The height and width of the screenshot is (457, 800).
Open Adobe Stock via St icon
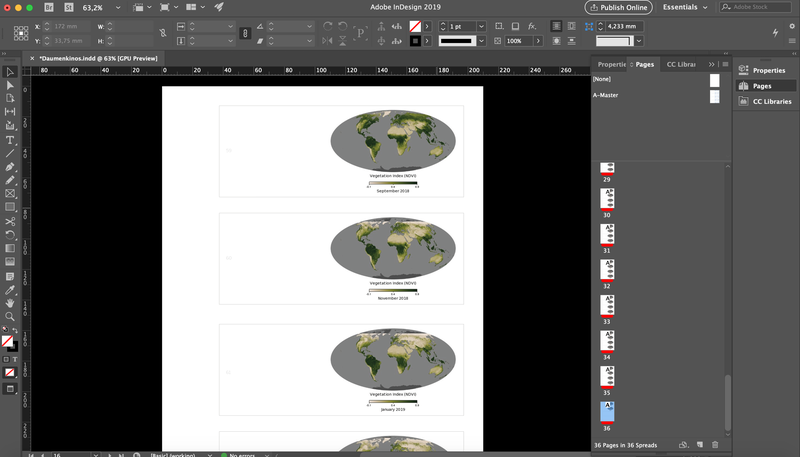(x=68, y=7)
